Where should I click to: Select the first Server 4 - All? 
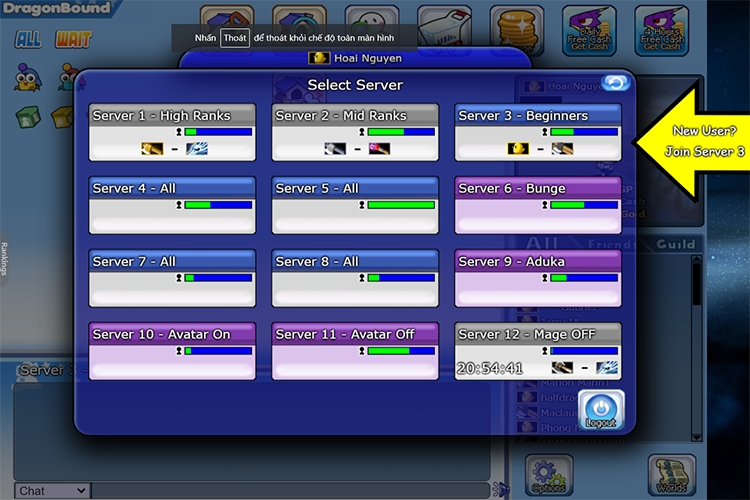coord(172,205)
